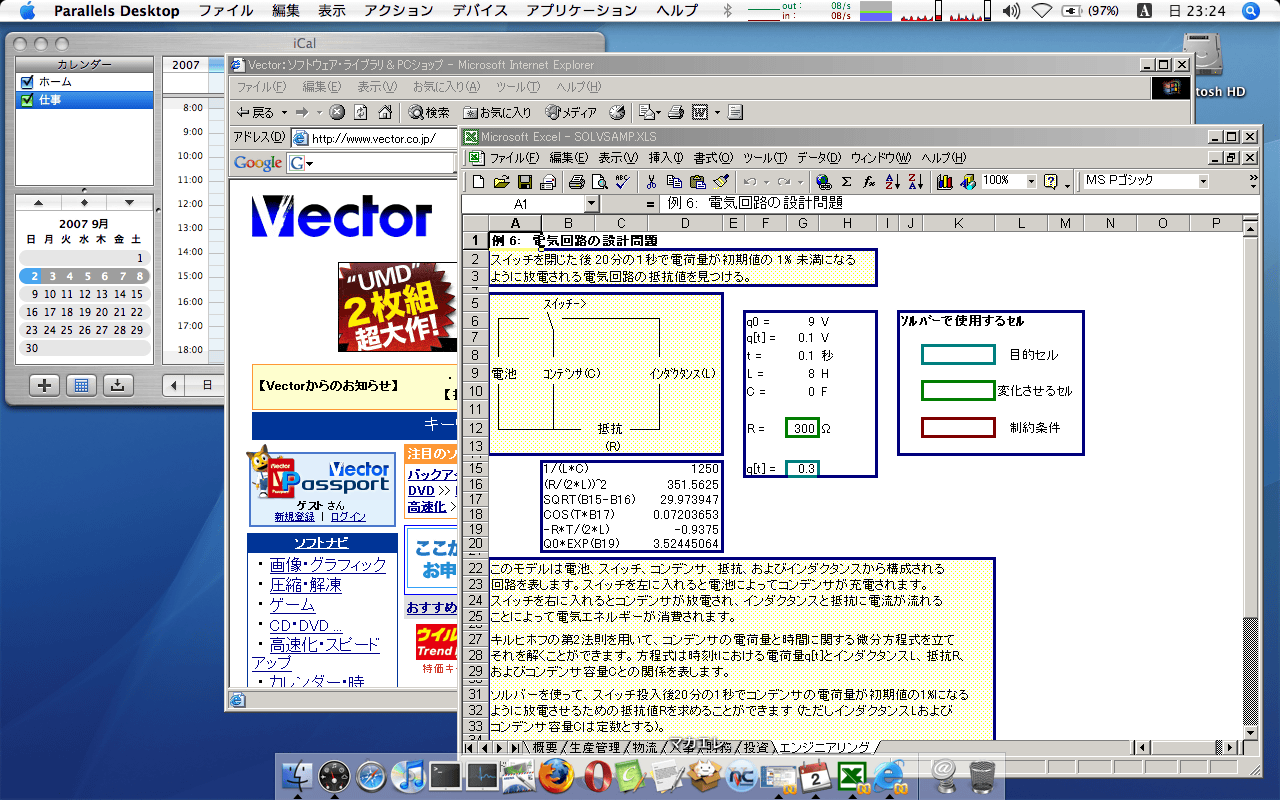Refresh the page in Internet Explorer

[360, 113]
